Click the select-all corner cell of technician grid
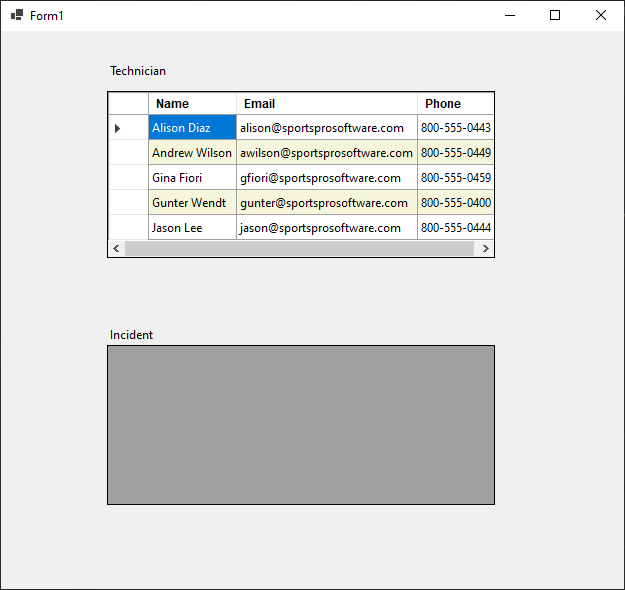 click(x=128, y=104)
